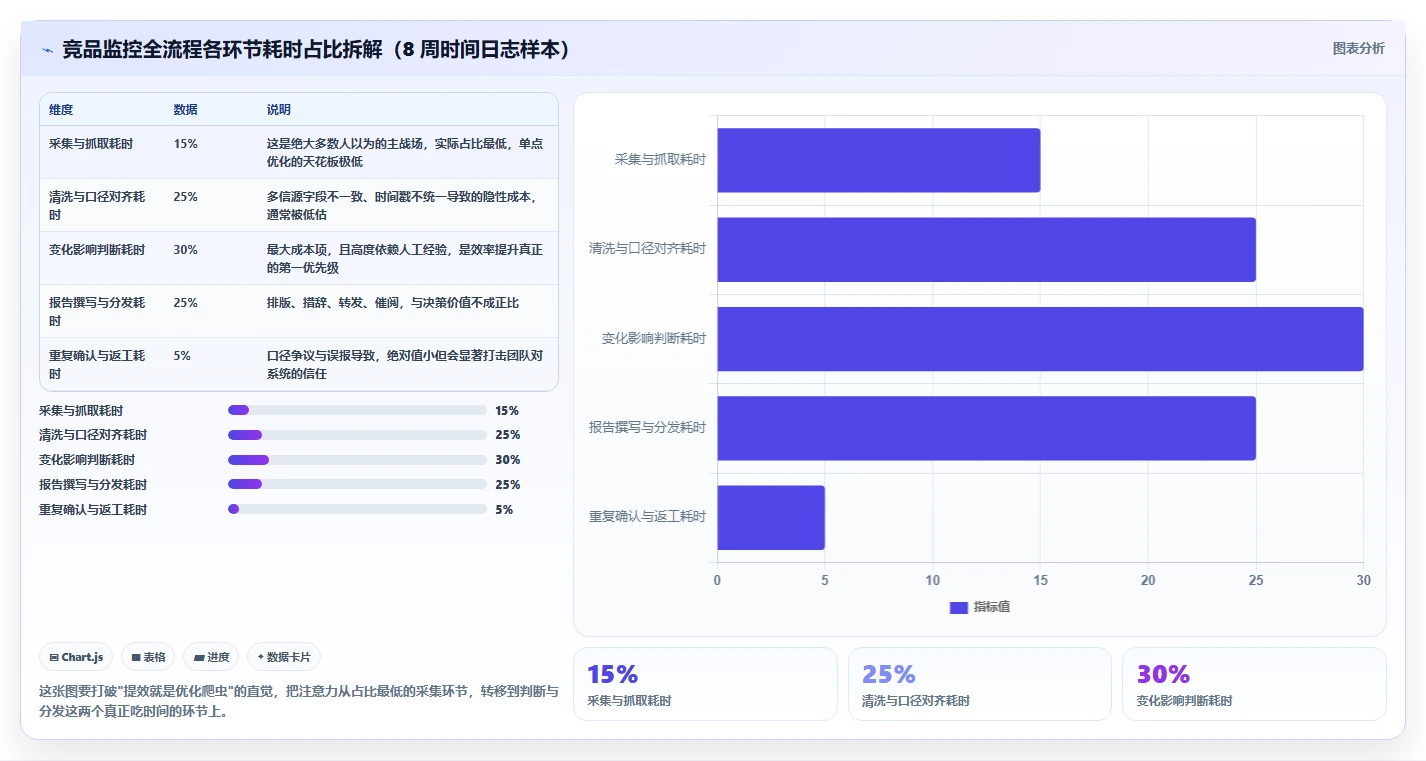Click description starting 多信源字段不一致
Screen dimensions: 1426x761
click(x=401, y=206)
